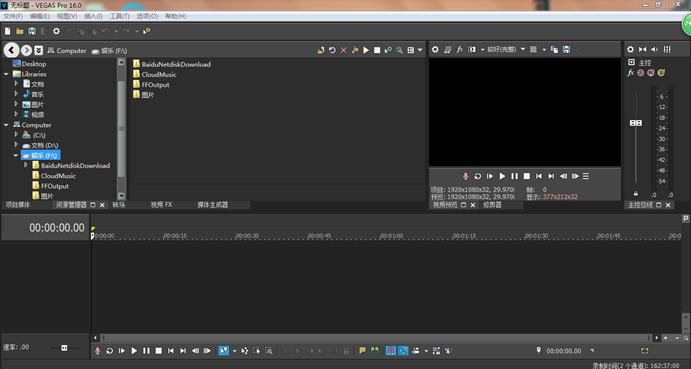Screen dimensions: 691x369
Task: Click the rate slider handle
Action: (x=64, y=348)
